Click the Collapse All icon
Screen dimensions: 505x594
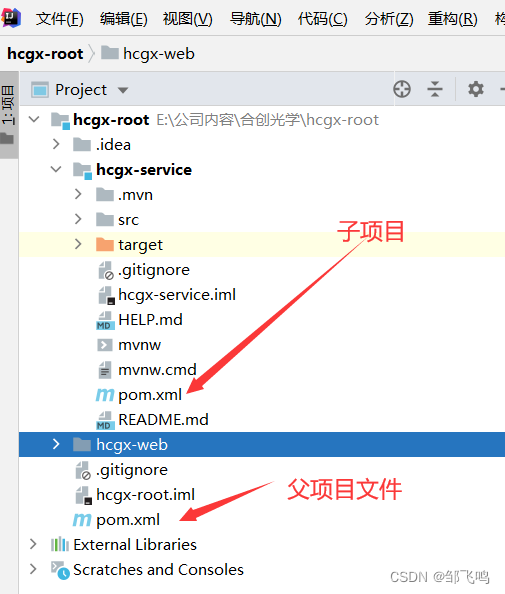point(435,89)
